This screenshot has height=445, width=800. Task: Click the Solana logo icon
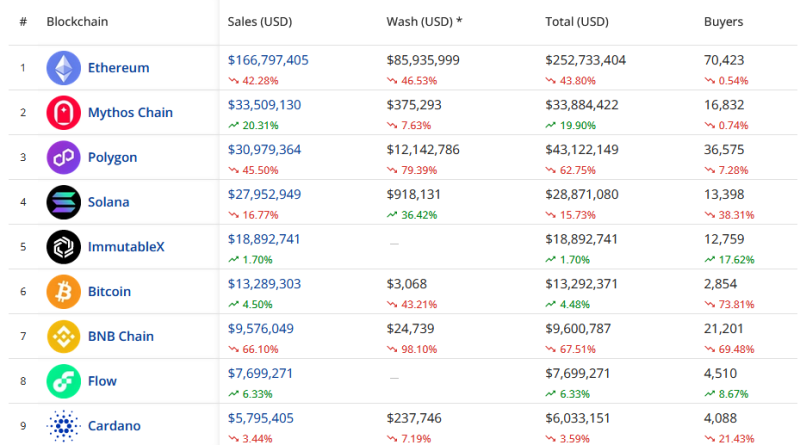click(63, 202)
